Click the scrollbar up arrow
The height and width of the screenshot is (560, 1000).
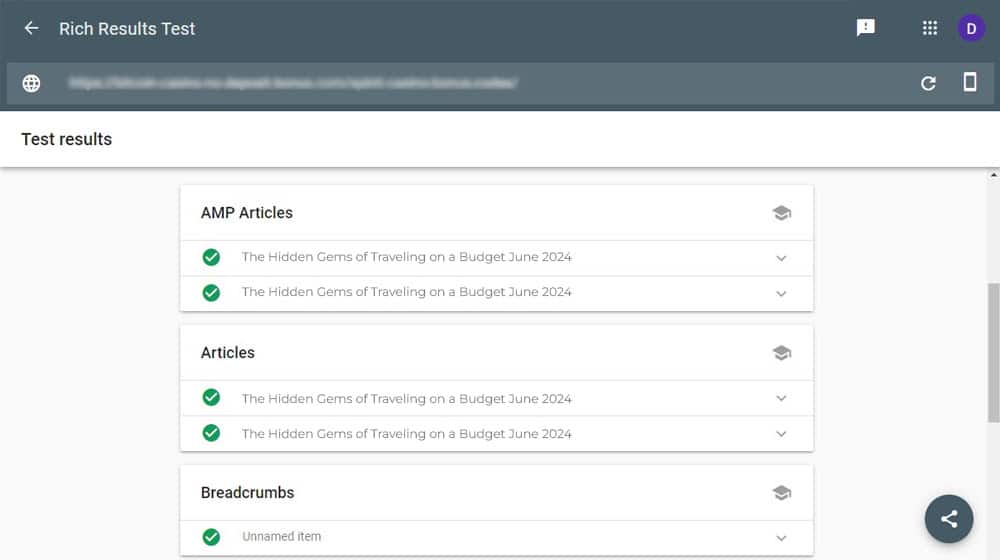point(994,175)
